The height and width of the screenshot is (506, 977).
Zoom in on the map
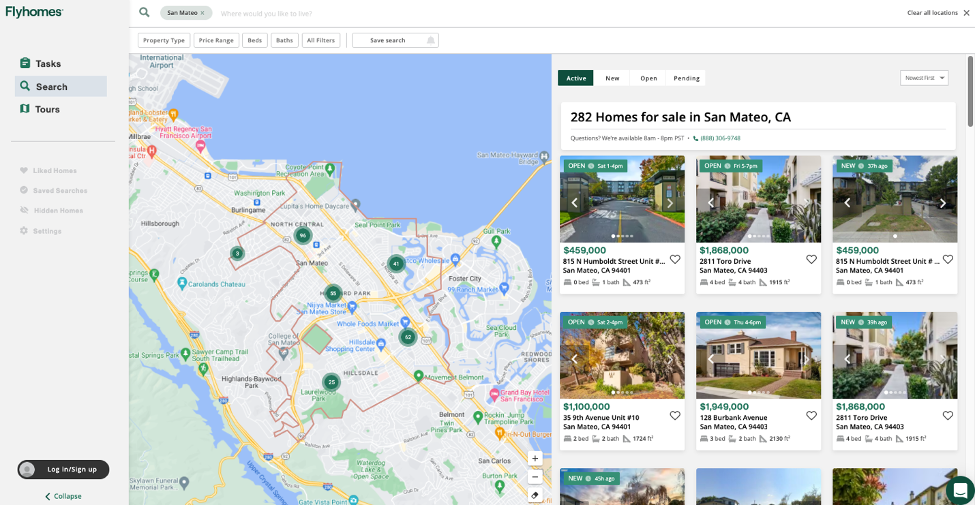535,458
